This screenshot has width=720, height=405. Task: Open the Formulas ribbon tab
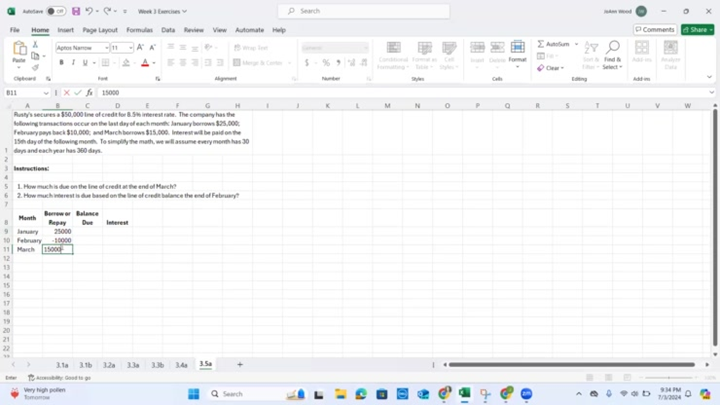click(x=139, y=30)
